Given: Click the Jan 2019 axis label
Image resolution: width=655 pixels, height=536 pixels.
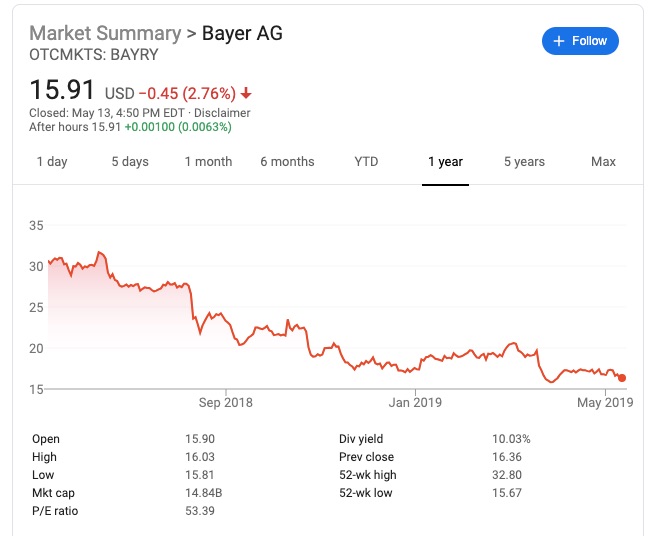Looking at the screenshot, I should [x=414, y=403].
